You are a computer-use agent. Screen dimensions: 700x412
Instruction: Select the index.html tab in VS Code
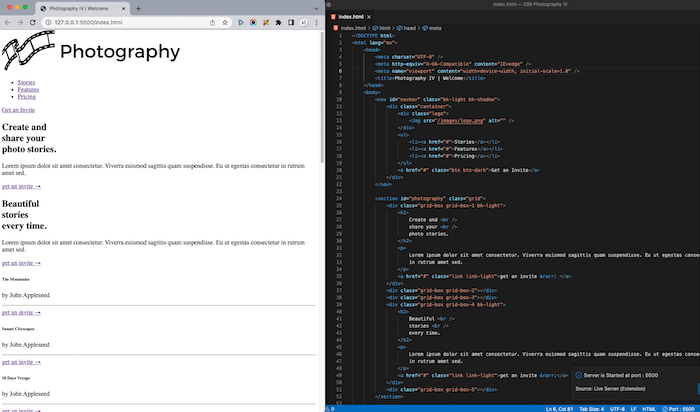point(350,17)
